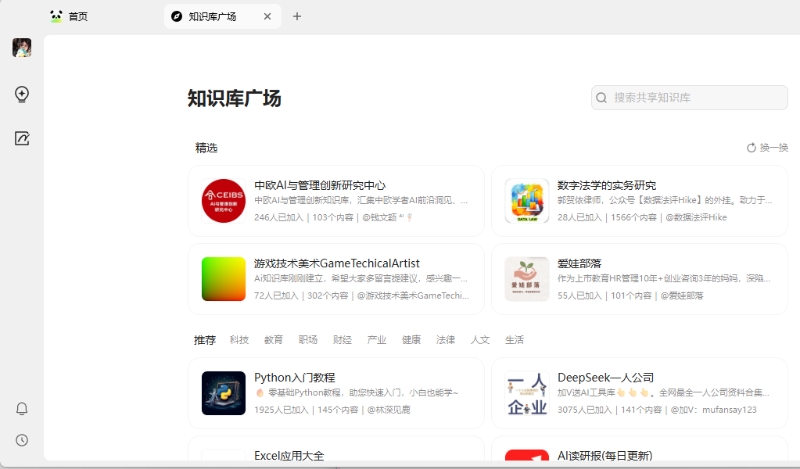Click the refresh icon next to 换一换
This screenshot has height=469, width=800.
[x=751, y=148]
